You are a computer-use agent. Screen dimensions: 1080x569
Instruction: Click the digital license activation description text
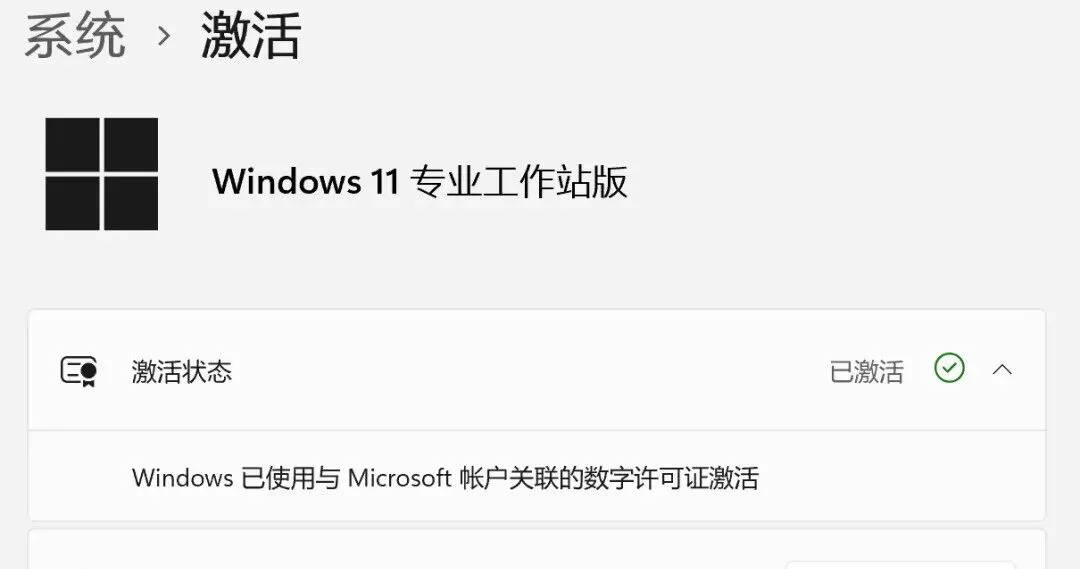[445, 478]
